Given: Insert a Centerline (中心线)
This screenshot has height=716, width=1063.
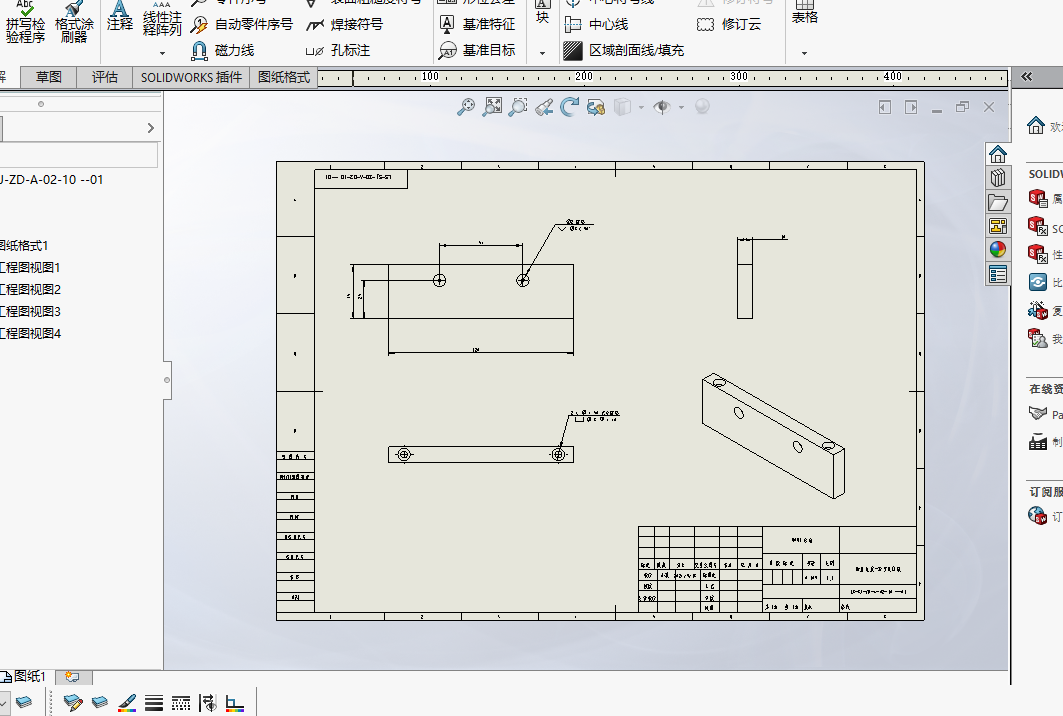Looking at the screenshot, I should [596, 24].
